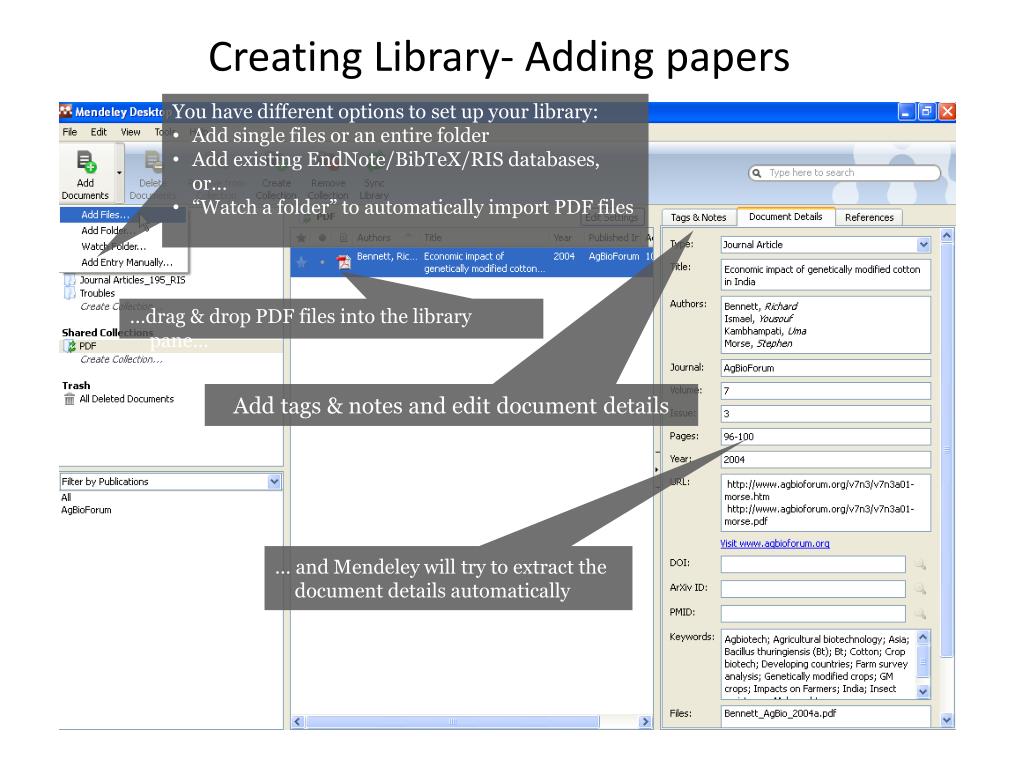Screen dimensions: 1024x768
Task: Click the Pages field 96-100
Action: pyautogui.click(x=825, y=437)
